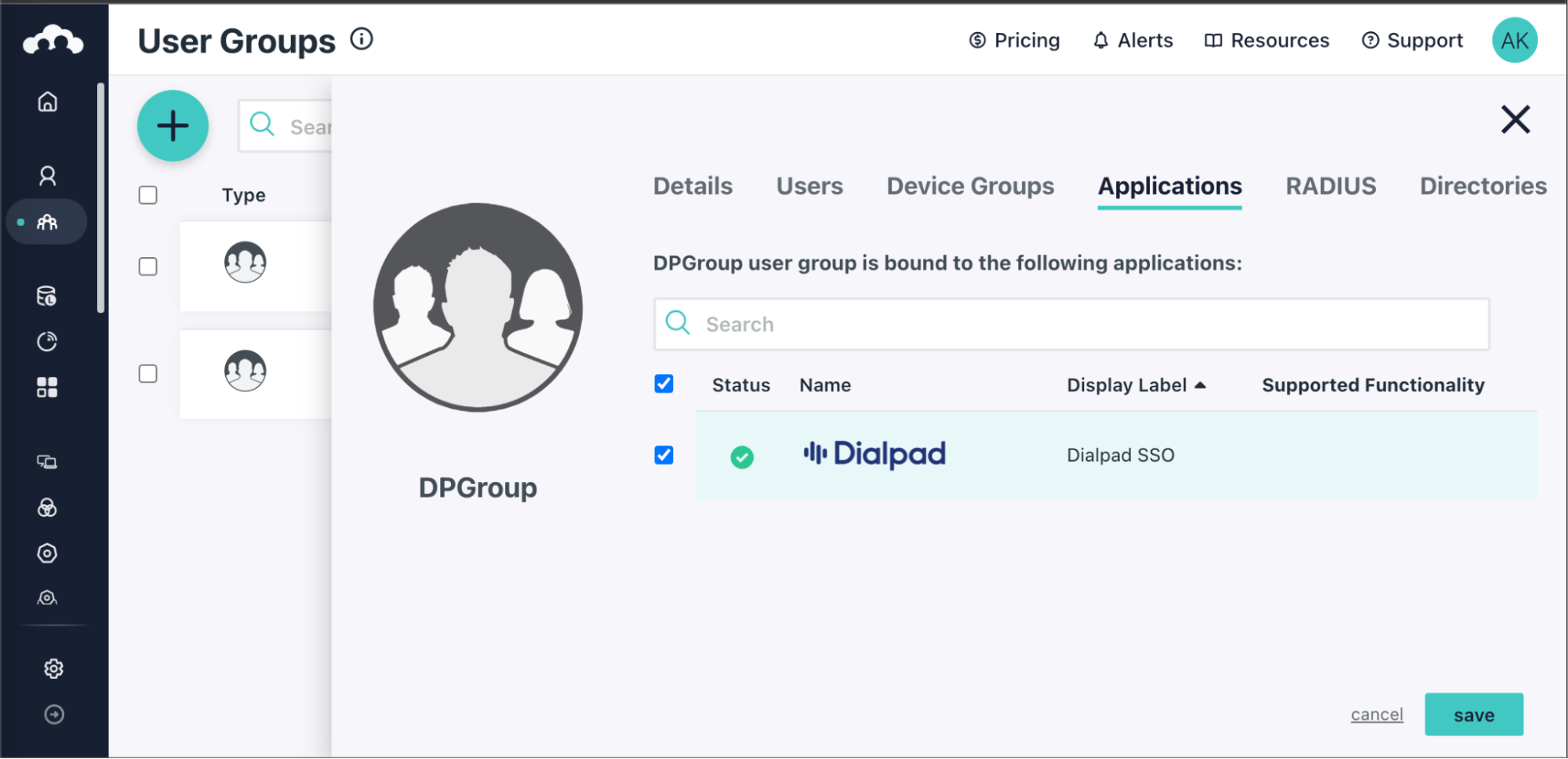Click the info icon beside User Groups
The width and height of the screenshot is (1568, 759).
click(x=362, y=38)
